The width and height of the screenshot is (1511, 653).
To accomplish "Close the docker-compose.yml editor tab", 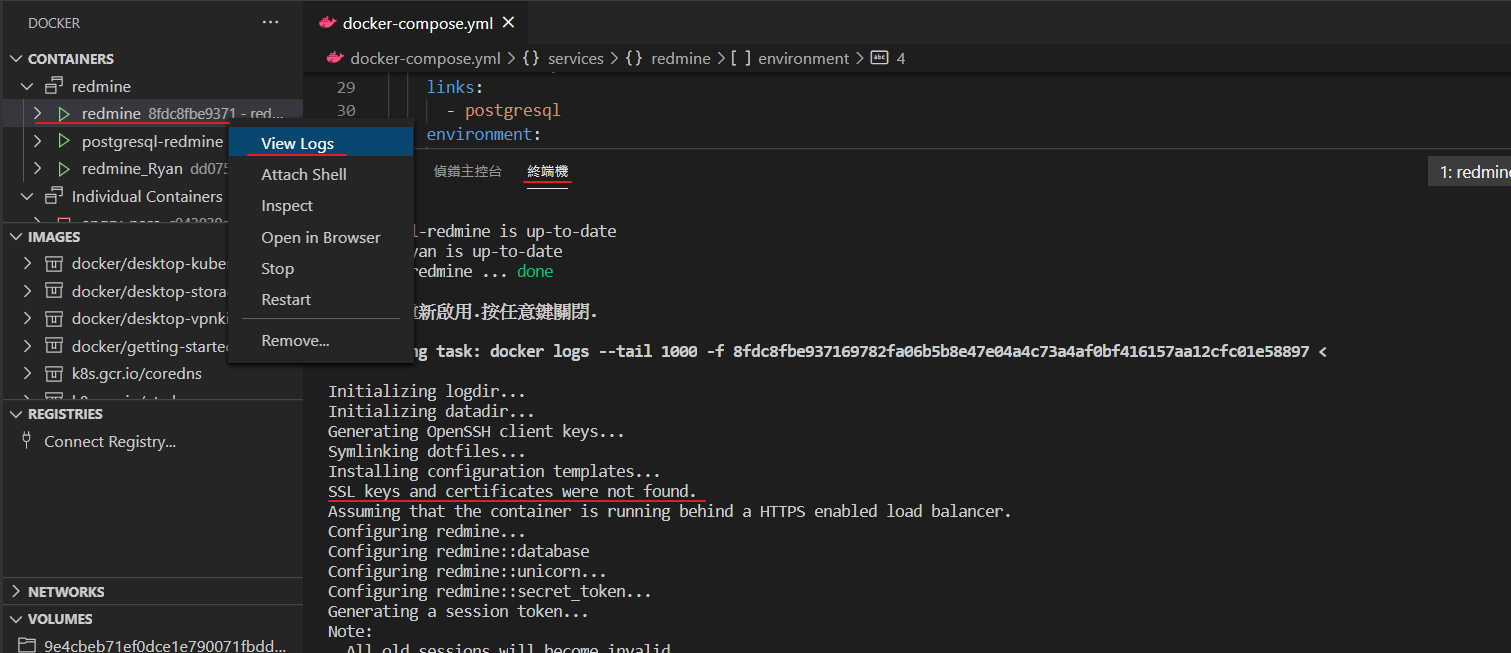I will point(508,23).
